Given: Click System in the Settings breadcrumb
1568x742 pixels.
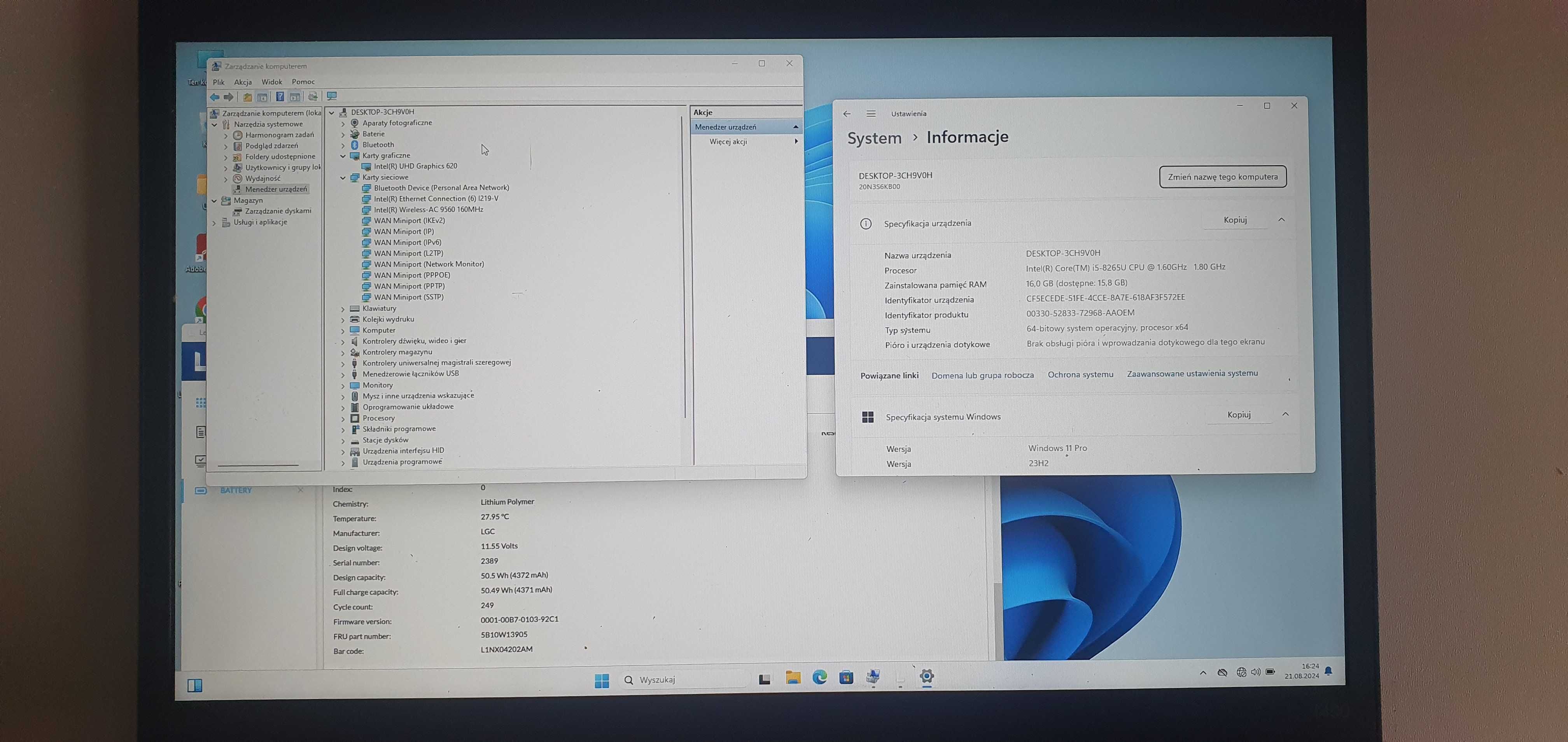Looking at the screenshot, I should tap(874, 138).
